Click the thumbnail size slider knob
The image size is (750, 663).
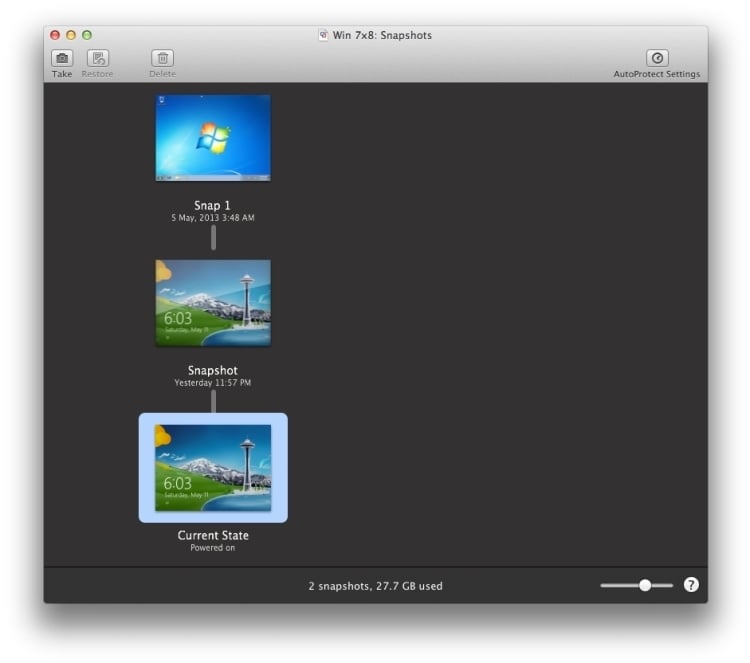[645, 585]
